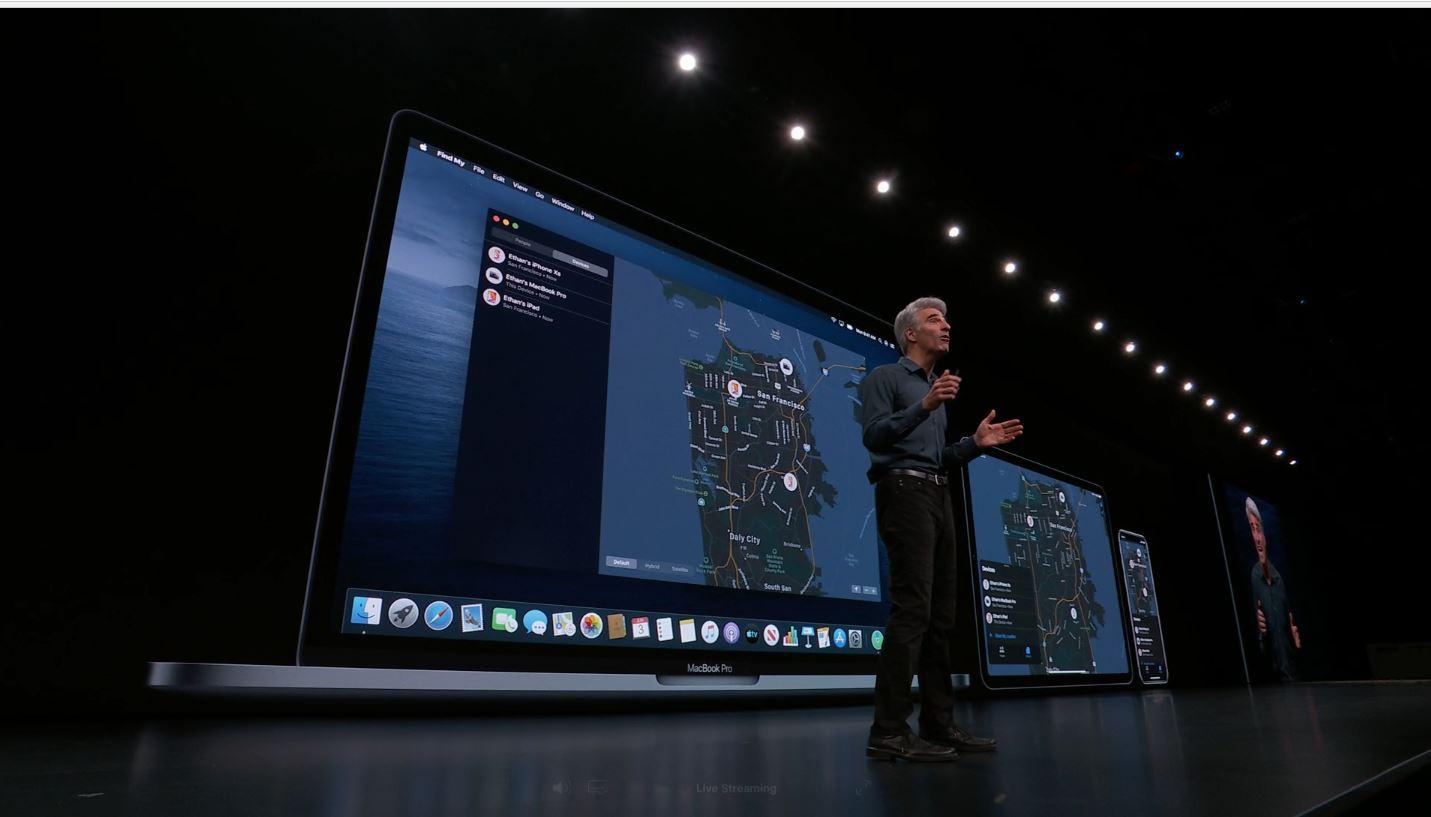
Task: Open System Preferences gear in Dock
Action: 855,639
